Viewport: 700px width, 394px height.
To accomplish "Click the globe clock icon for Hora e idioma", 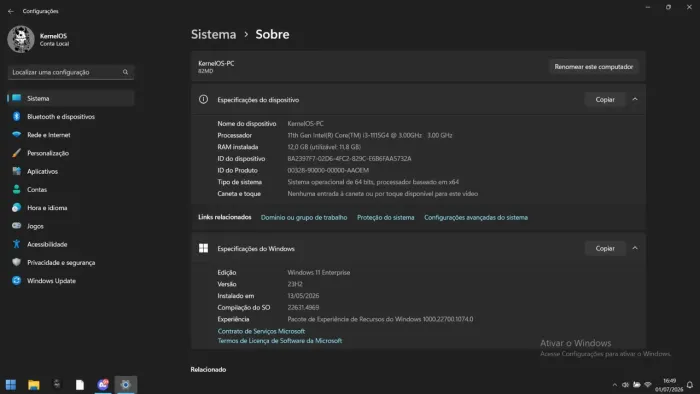I will click(17, 207).
